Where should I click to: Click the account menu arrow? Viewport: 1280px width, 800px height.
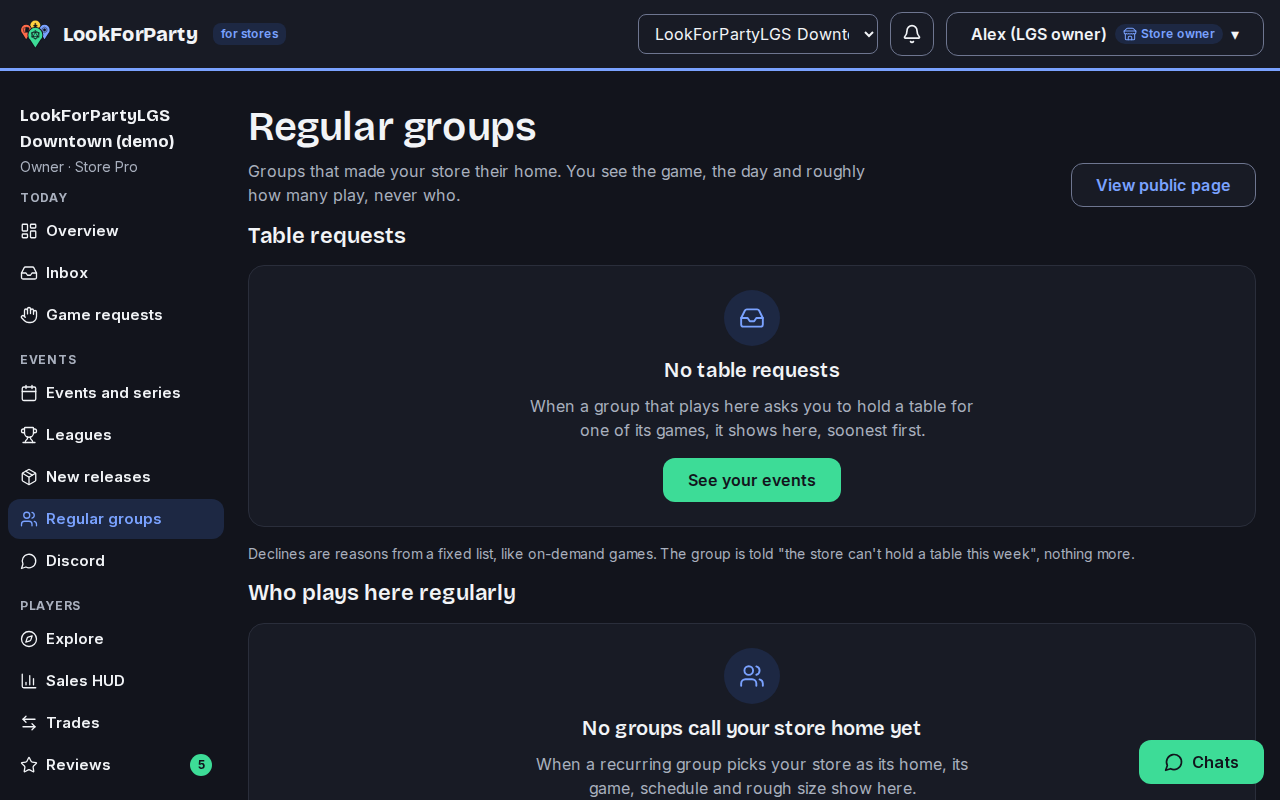coord(1235,35)
